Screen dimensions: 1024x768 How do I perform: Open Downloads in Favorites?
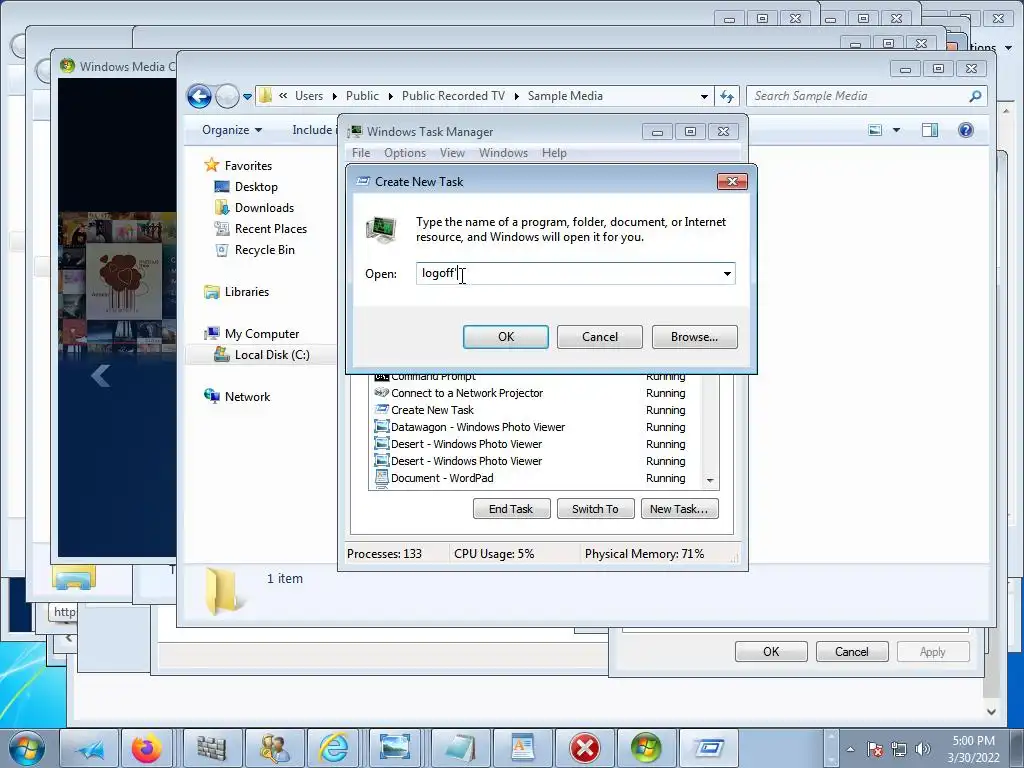[x=264, y=208]
